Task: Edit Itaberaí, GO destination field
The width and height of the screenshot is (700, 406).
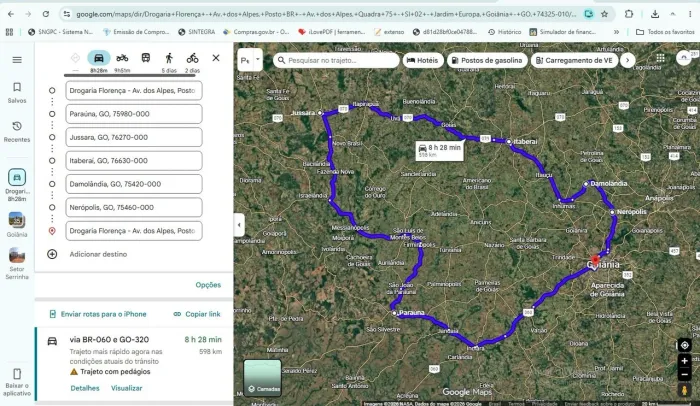Action: pyautogui.click(x=133, y=161)
